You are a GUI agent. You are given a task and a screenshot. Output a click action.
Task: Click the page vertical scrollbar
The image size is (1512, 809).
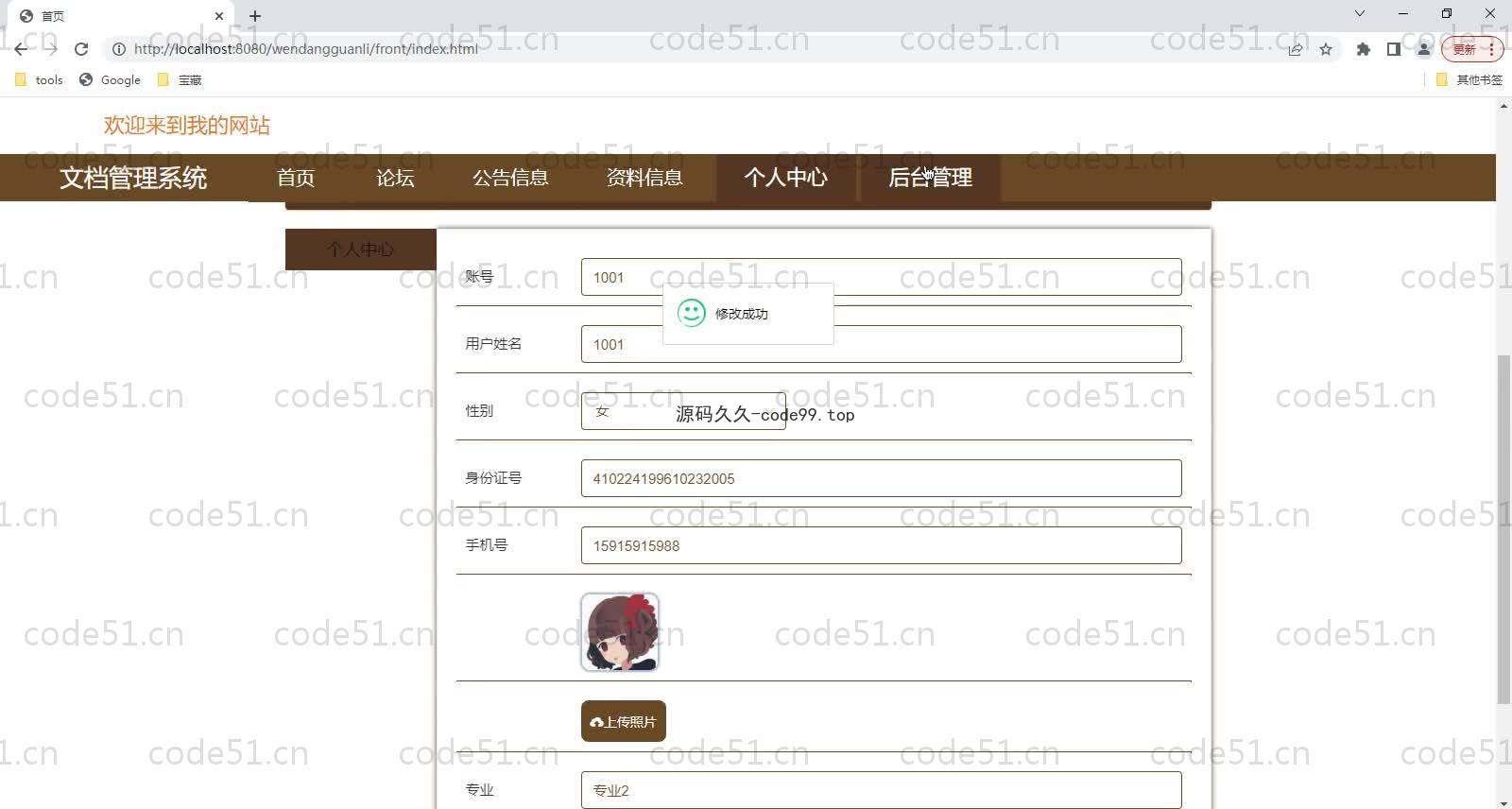pos(1503,529)
